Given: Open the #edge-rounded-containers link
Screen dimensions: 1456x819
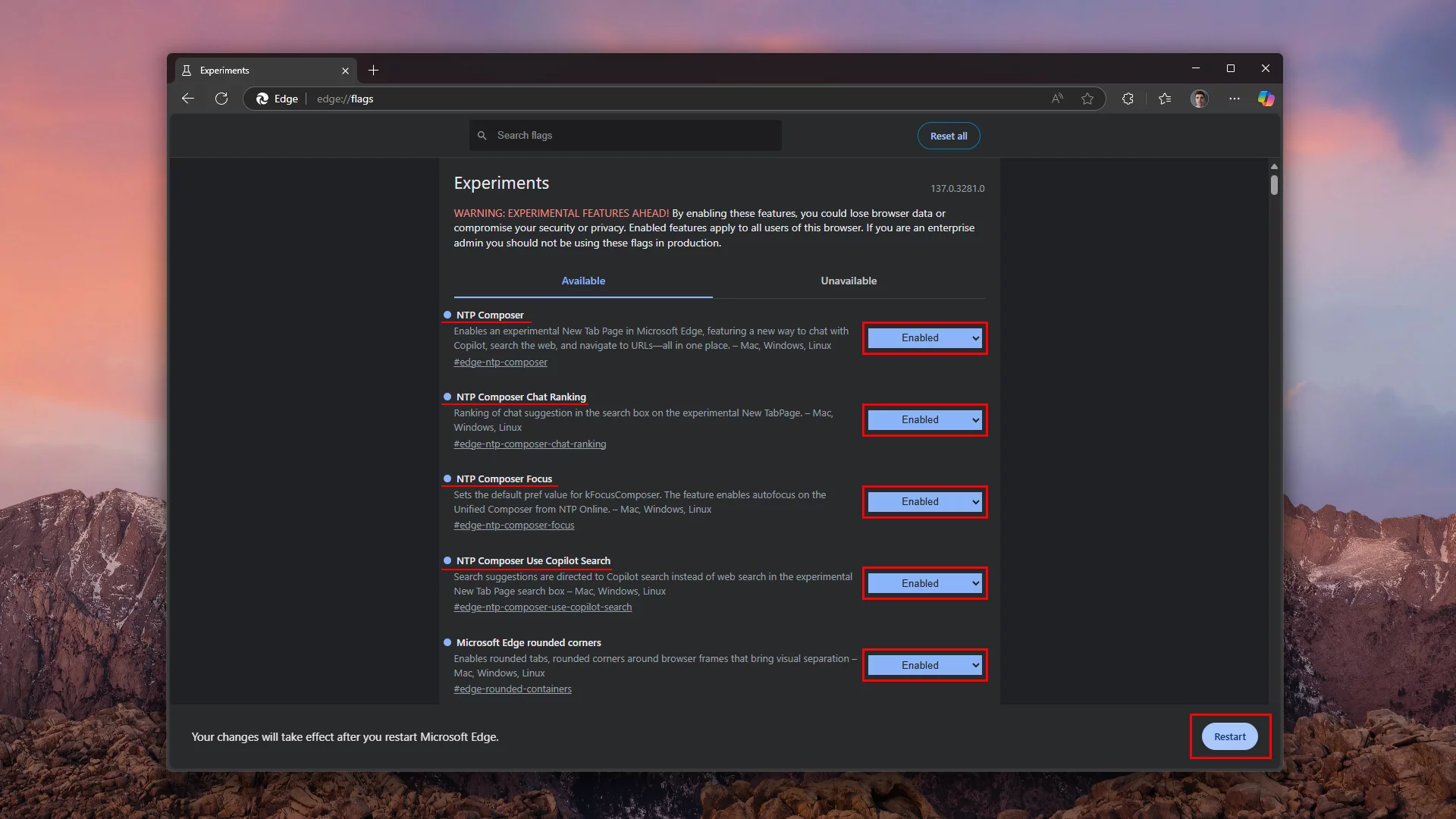Looking at the screenshot, I should pyautogui.click(x=513, y=689).
